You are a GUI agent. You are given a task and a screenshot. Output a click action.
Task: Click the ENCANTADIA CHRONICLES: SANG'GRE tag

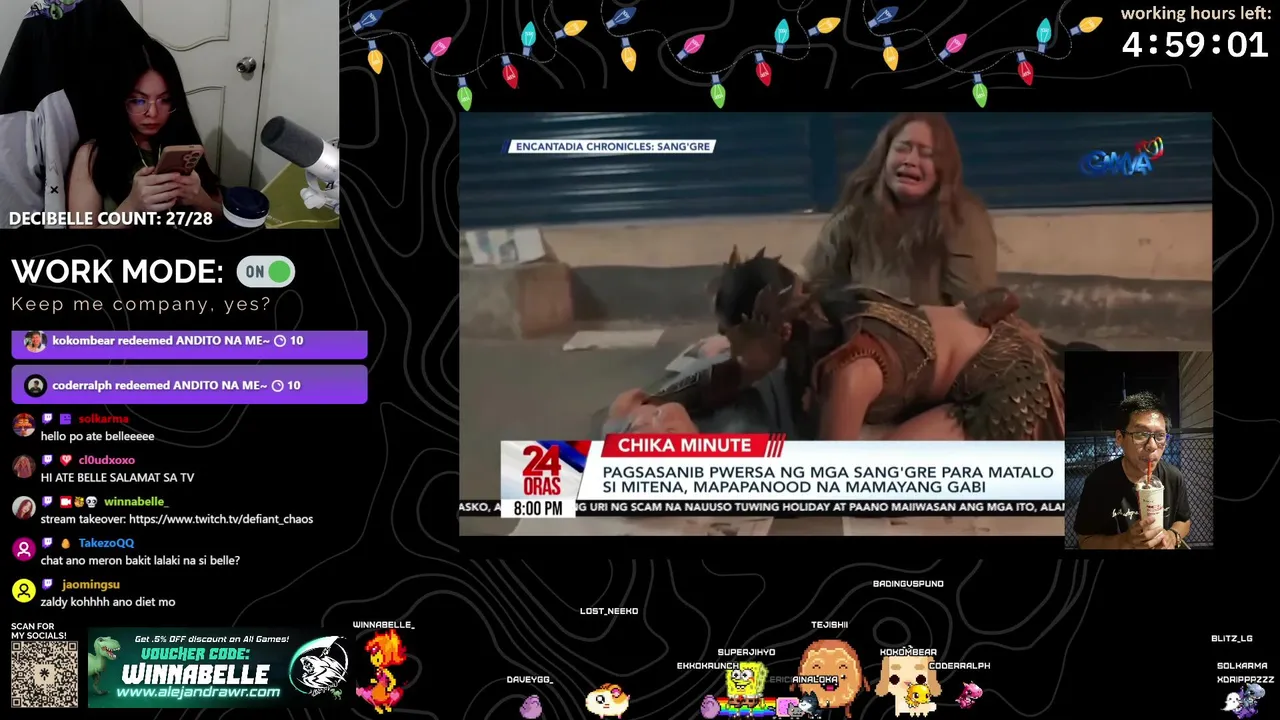612,146
